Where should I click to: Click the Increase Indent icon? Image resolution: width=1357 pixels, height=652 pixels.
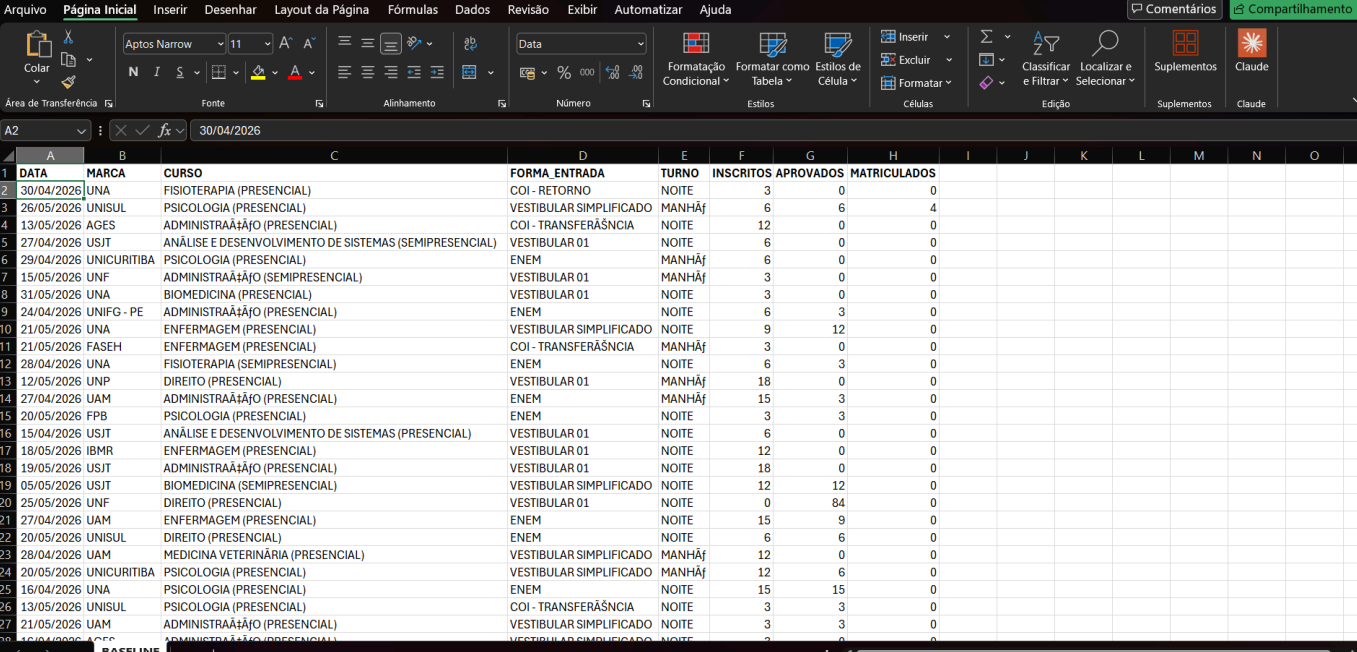[437, 72]
